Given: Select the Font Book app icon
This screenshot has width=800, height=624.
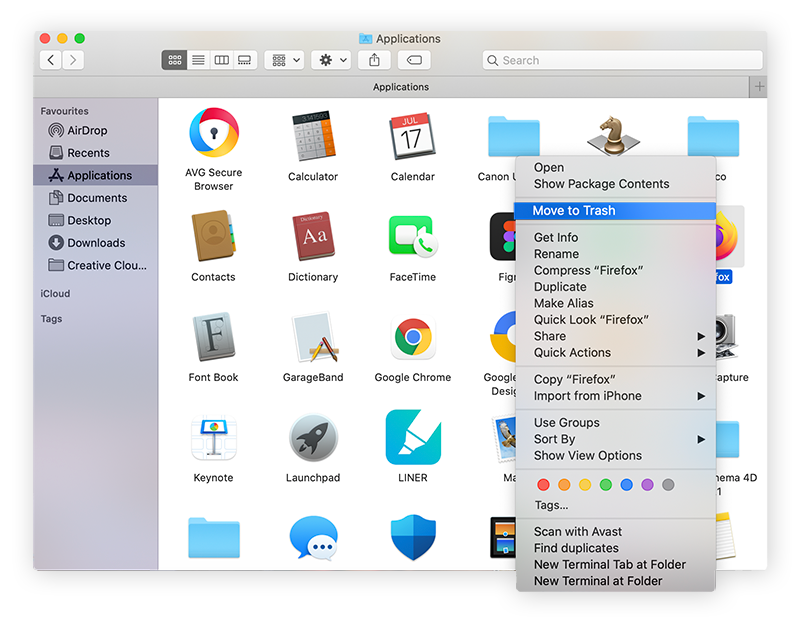Looking at the screenshot, I should click(213, 337).
